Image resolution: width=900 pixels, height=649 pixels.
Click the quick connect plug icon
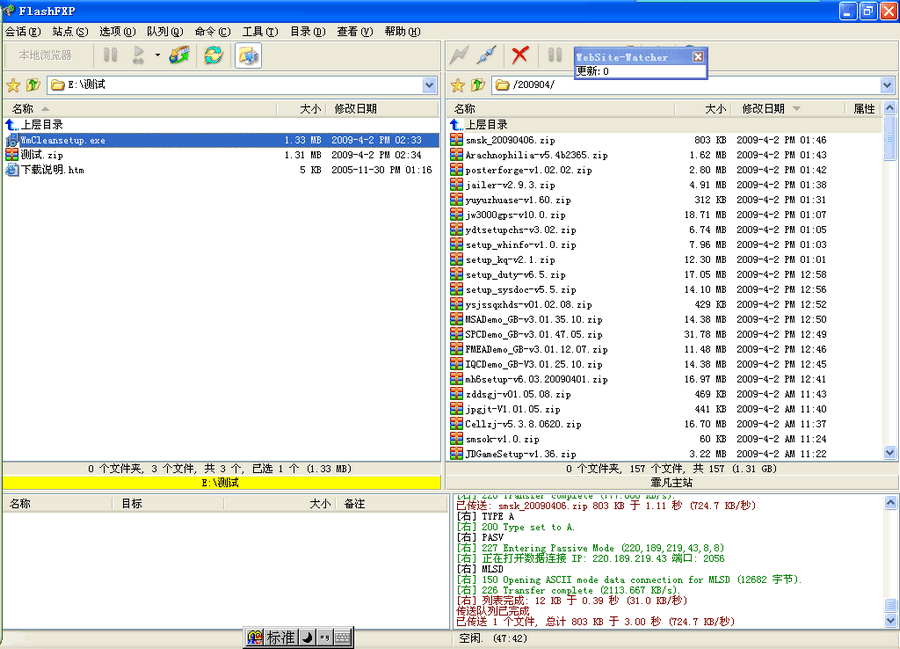click(486, 55)
